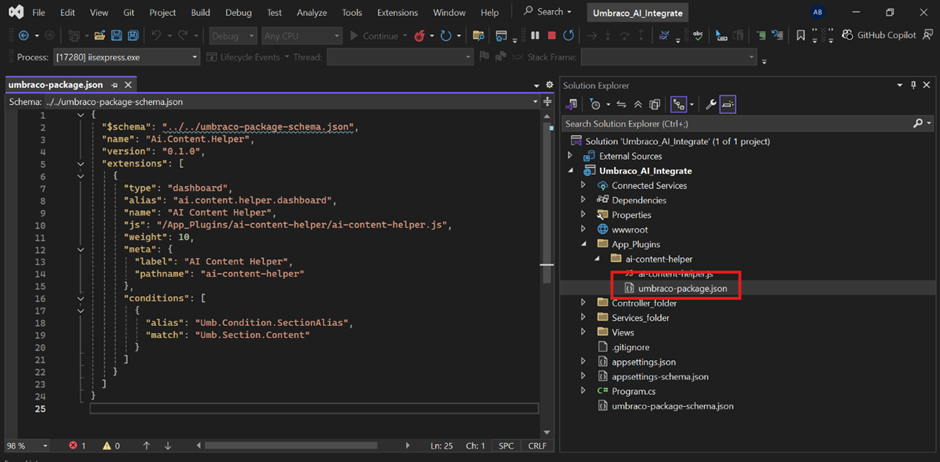Click the Save file toolbar icon
Screen dimensions: 940x462
[117, 36]
